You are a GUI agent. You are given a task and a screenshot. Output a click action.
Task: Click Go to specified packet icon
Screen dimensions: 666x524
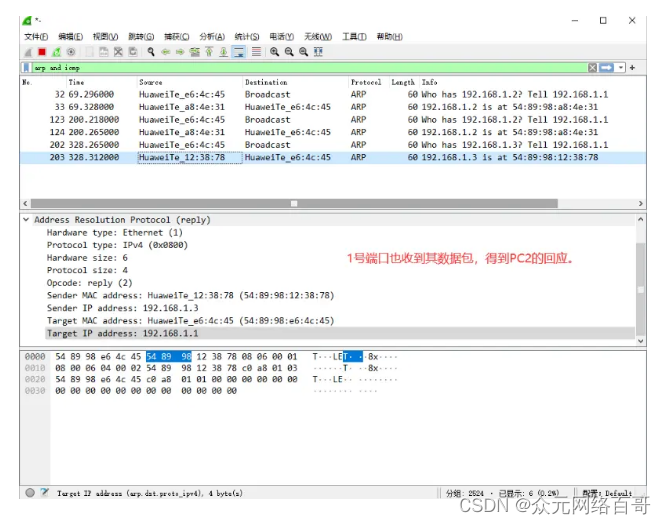195,52
